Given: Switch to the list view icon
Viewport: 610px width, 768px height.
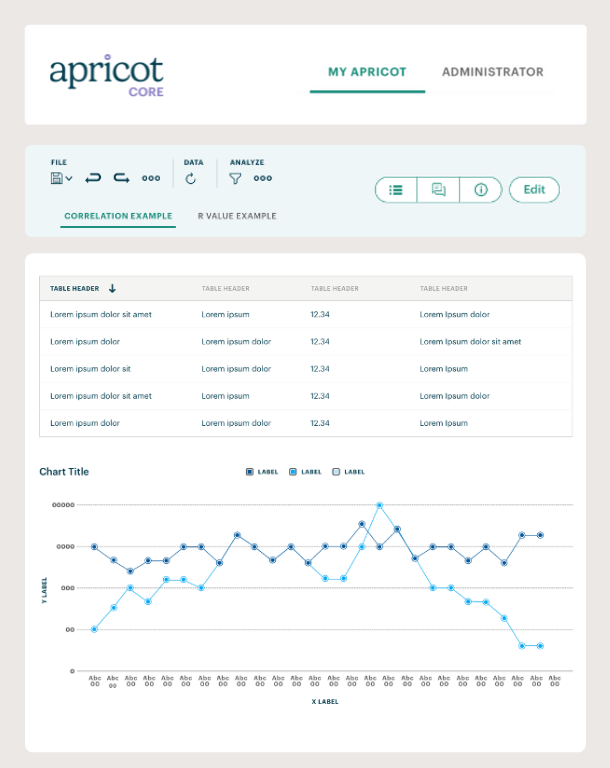Looking at the screenshot, I should tap(396, 190).
